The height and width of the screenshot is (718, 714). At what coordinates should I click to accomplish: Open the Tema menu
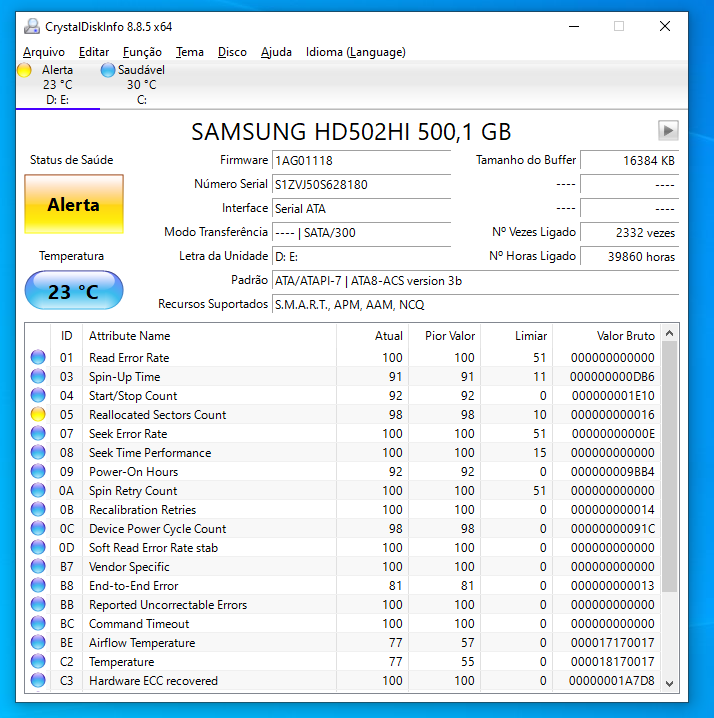click(x=190, y=52)
